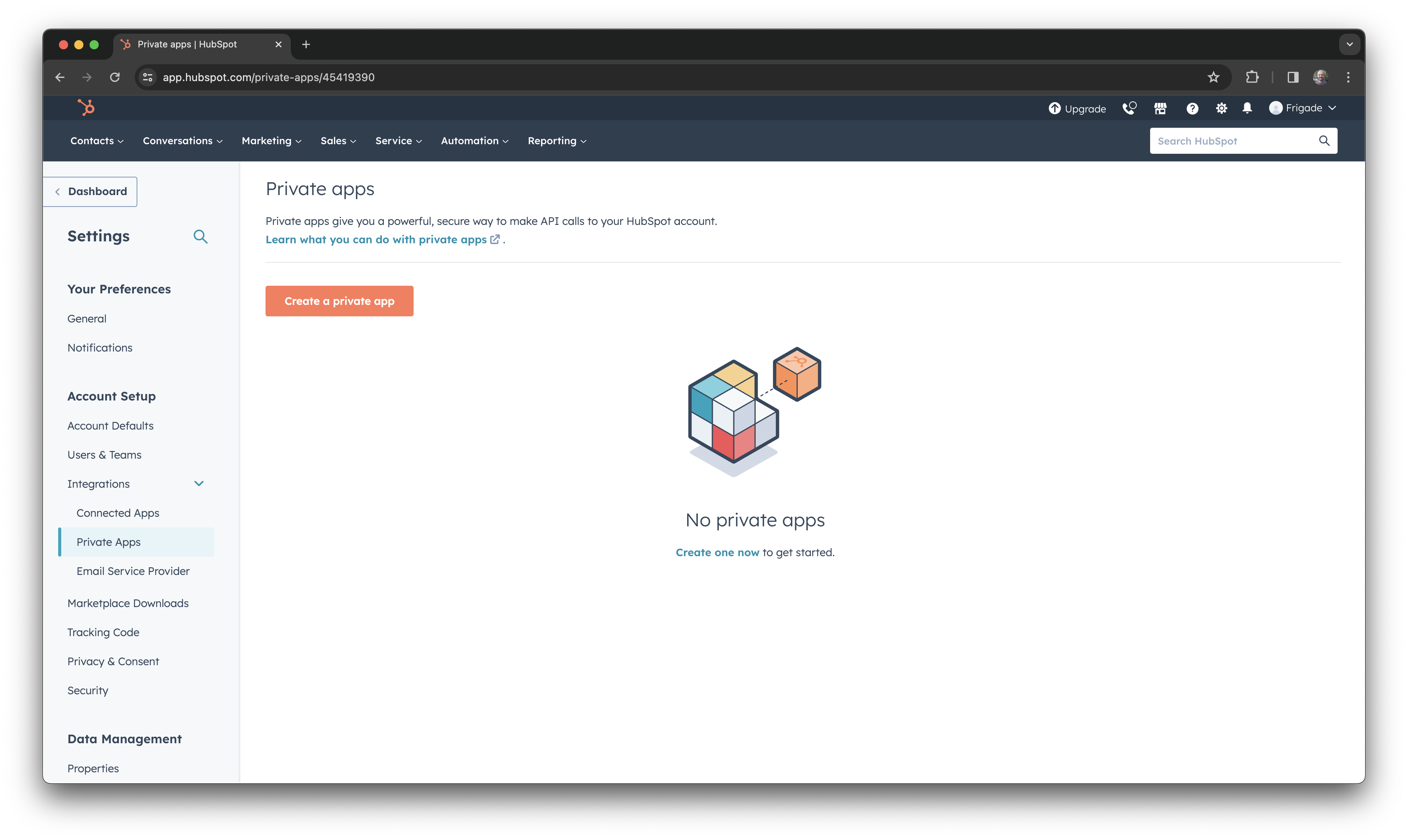Viewport: 1408px width, 840px height.
Task: Click the external link icon after private apps link
Action: [495, 239]
